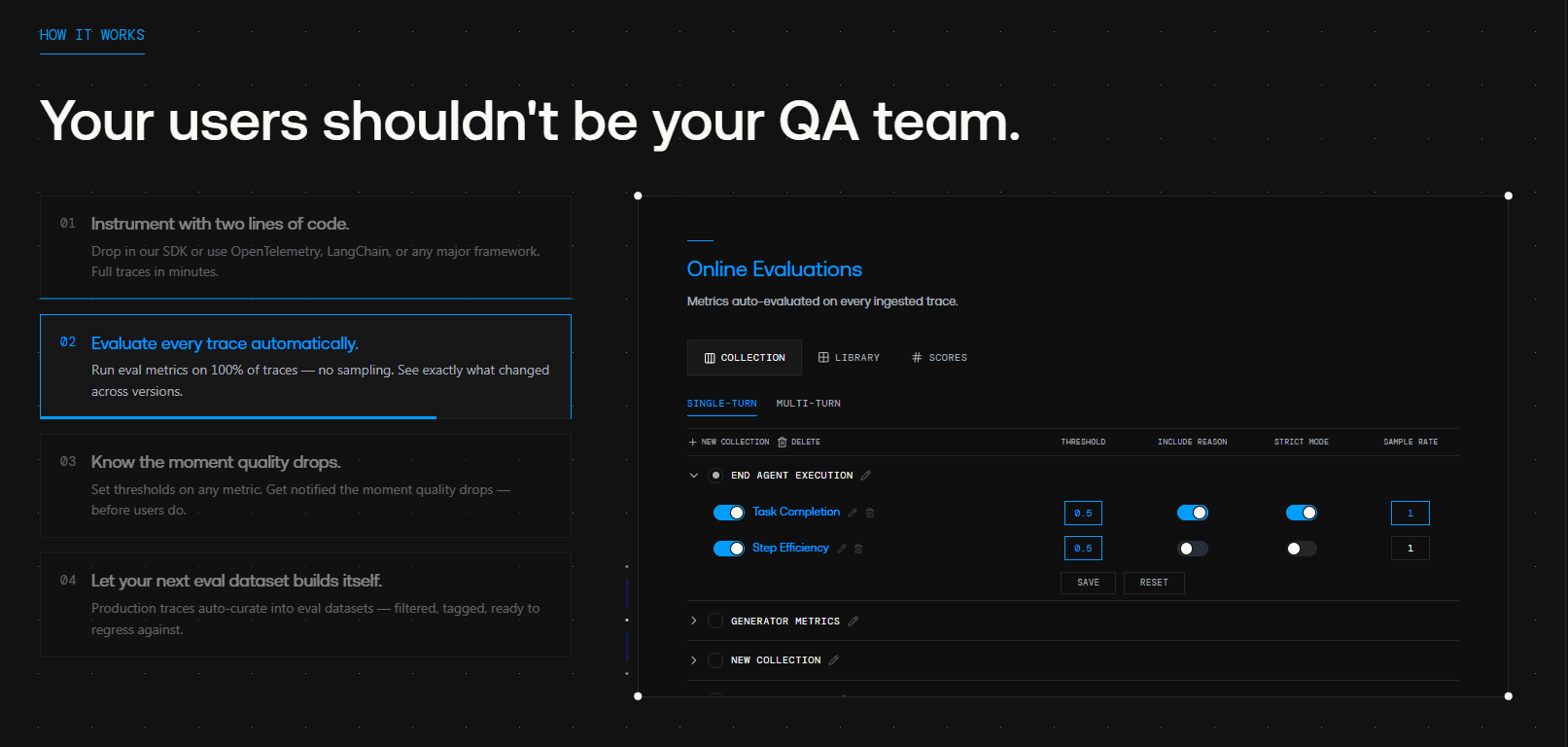This screenshot has width=1568, height=747.
Task: Click trash icon beside Task Completion
Action: 870,513
